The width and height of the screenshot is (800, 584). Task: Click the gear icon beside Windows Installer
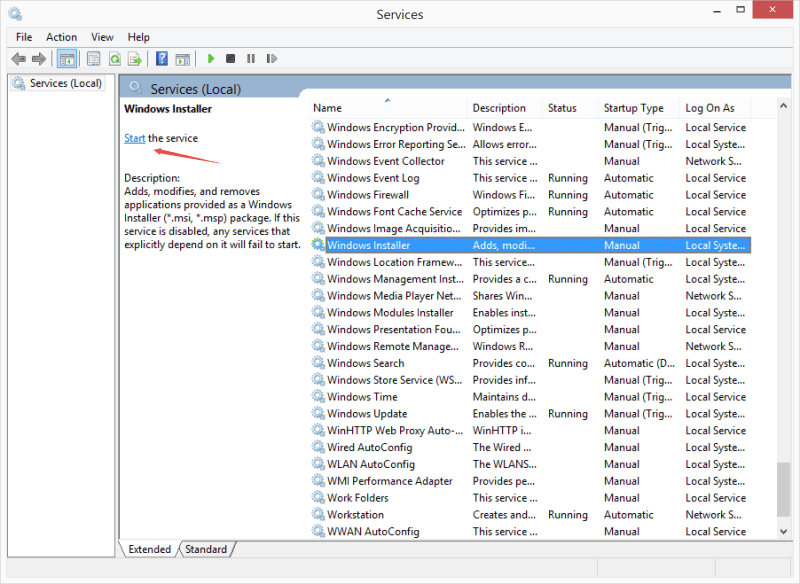tap(318, 245)
